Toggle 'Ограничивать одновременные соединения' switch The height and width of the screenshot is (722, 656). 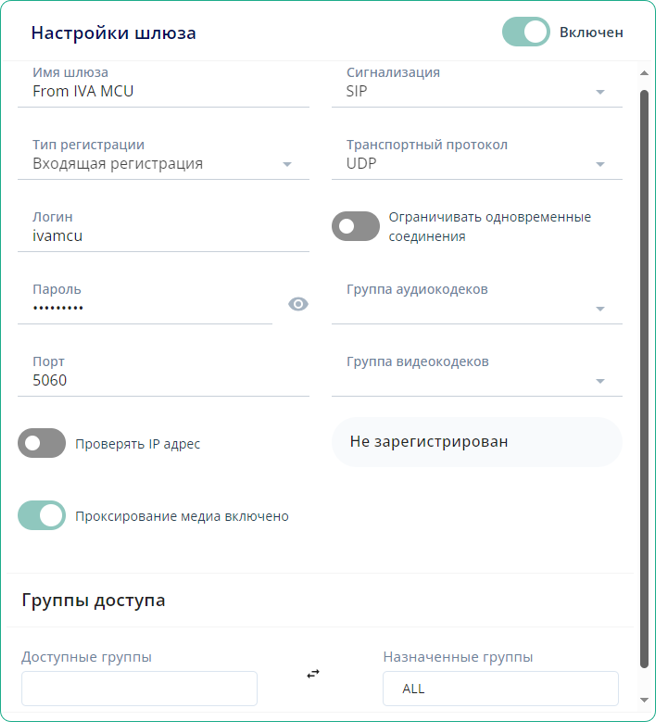coord(355,226)
